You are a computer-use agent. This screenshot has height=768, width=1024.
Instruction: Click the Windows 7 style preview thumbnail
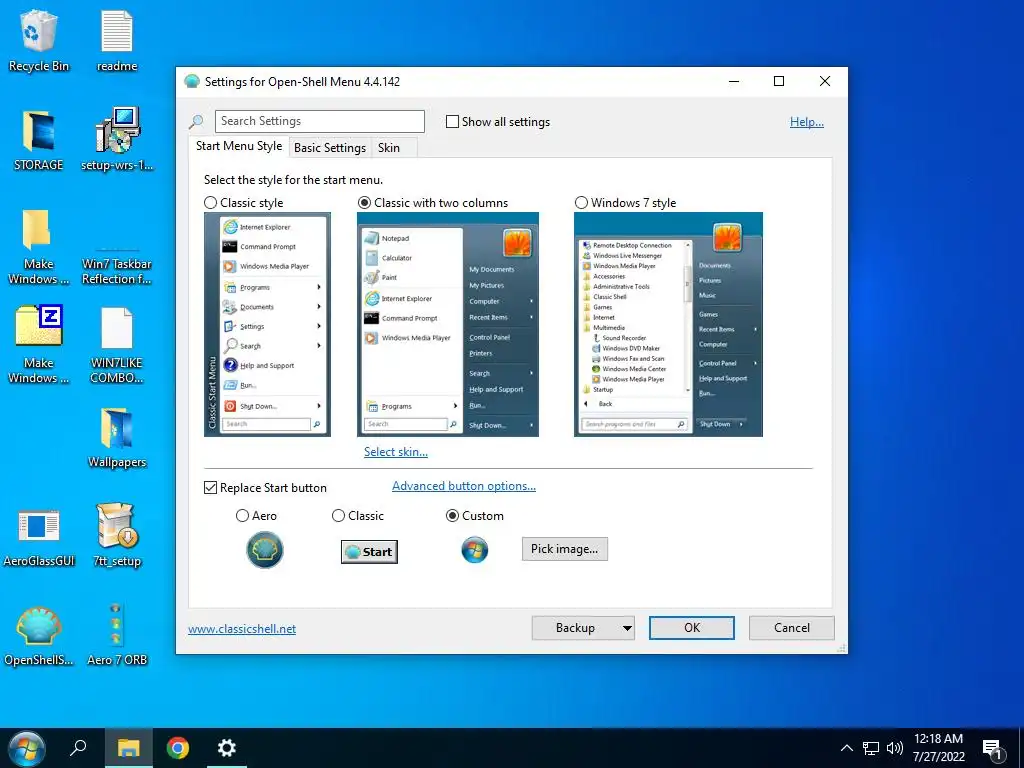coord(668,325)
